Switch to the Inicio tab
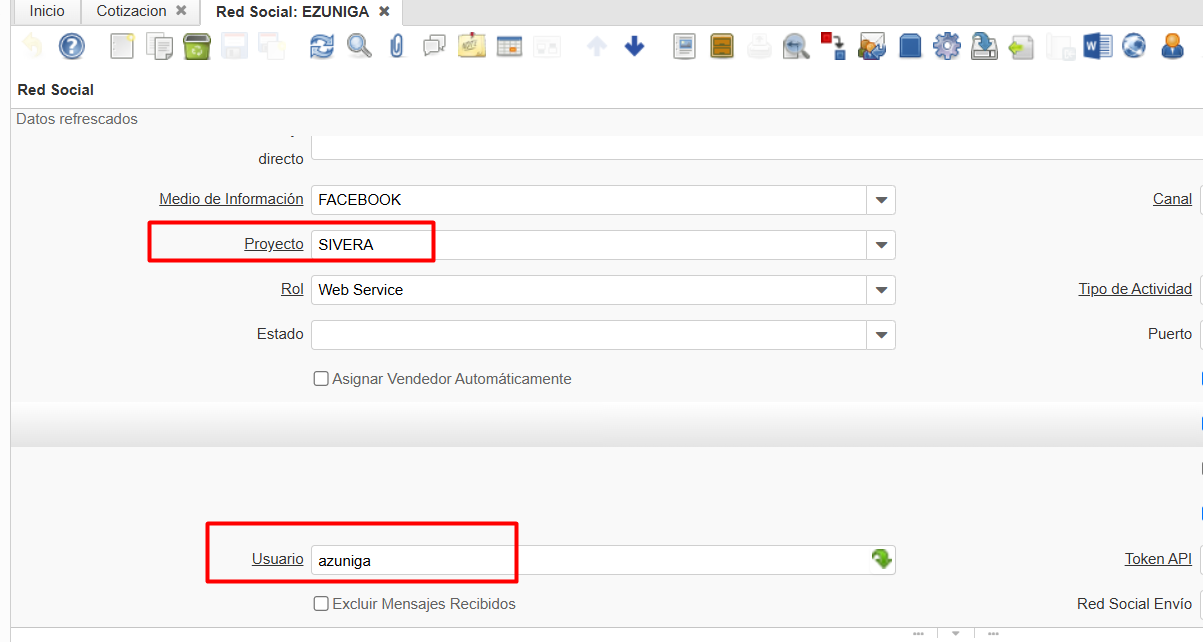The image size is (1203, 642). click(47, 11)
